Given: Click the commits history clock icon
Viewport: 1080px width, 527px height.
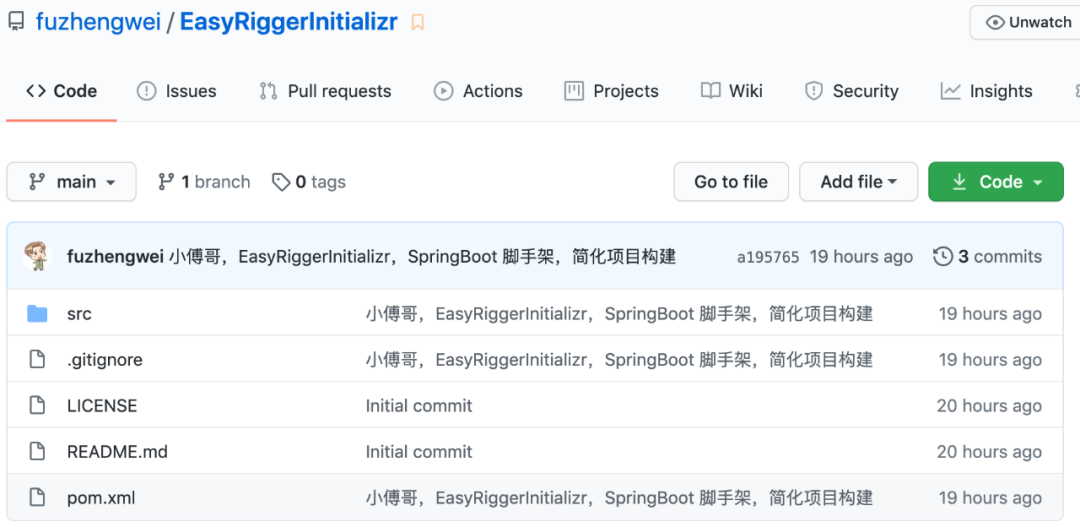Looking at the screenshot, I should tap(942, 257).
